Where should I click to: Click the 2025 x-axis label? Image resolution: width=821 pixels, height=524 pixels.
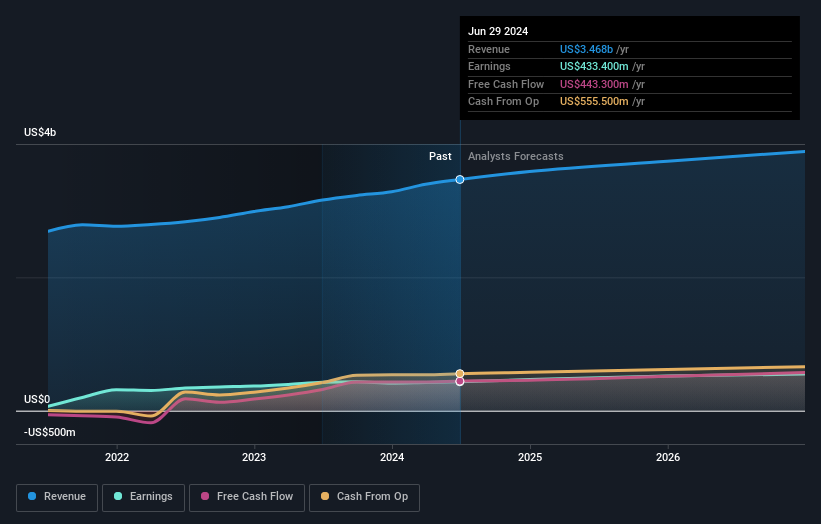(530, 457)
